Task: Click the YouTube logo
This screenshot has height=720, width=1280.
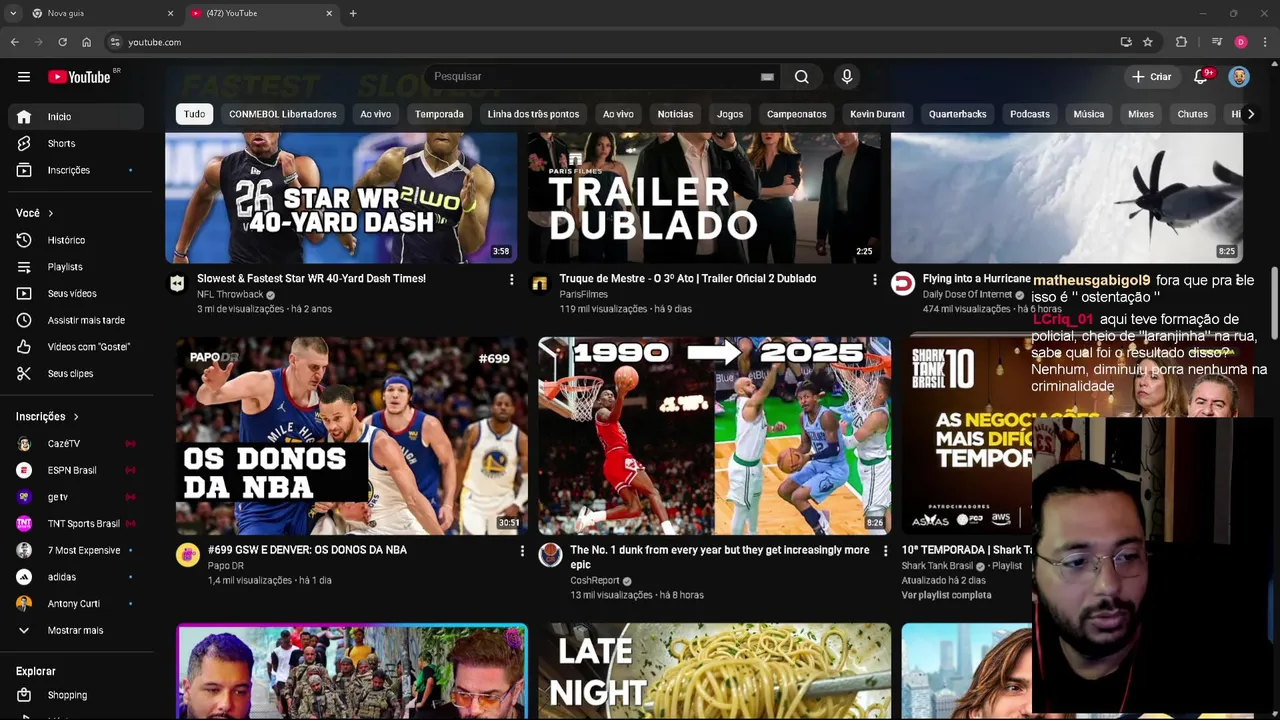Action: click(x=79, y=77)
